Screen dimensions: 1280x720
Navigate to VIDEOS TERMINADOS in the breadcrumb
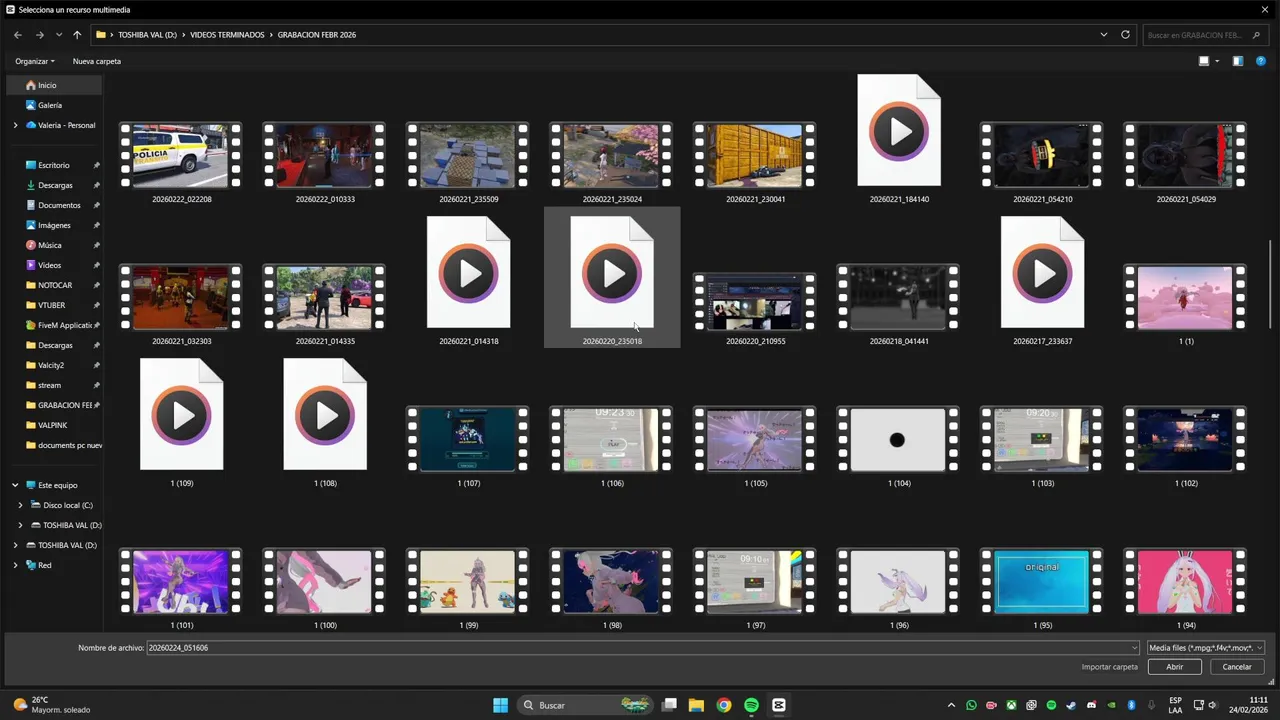[x=227, y=35]
